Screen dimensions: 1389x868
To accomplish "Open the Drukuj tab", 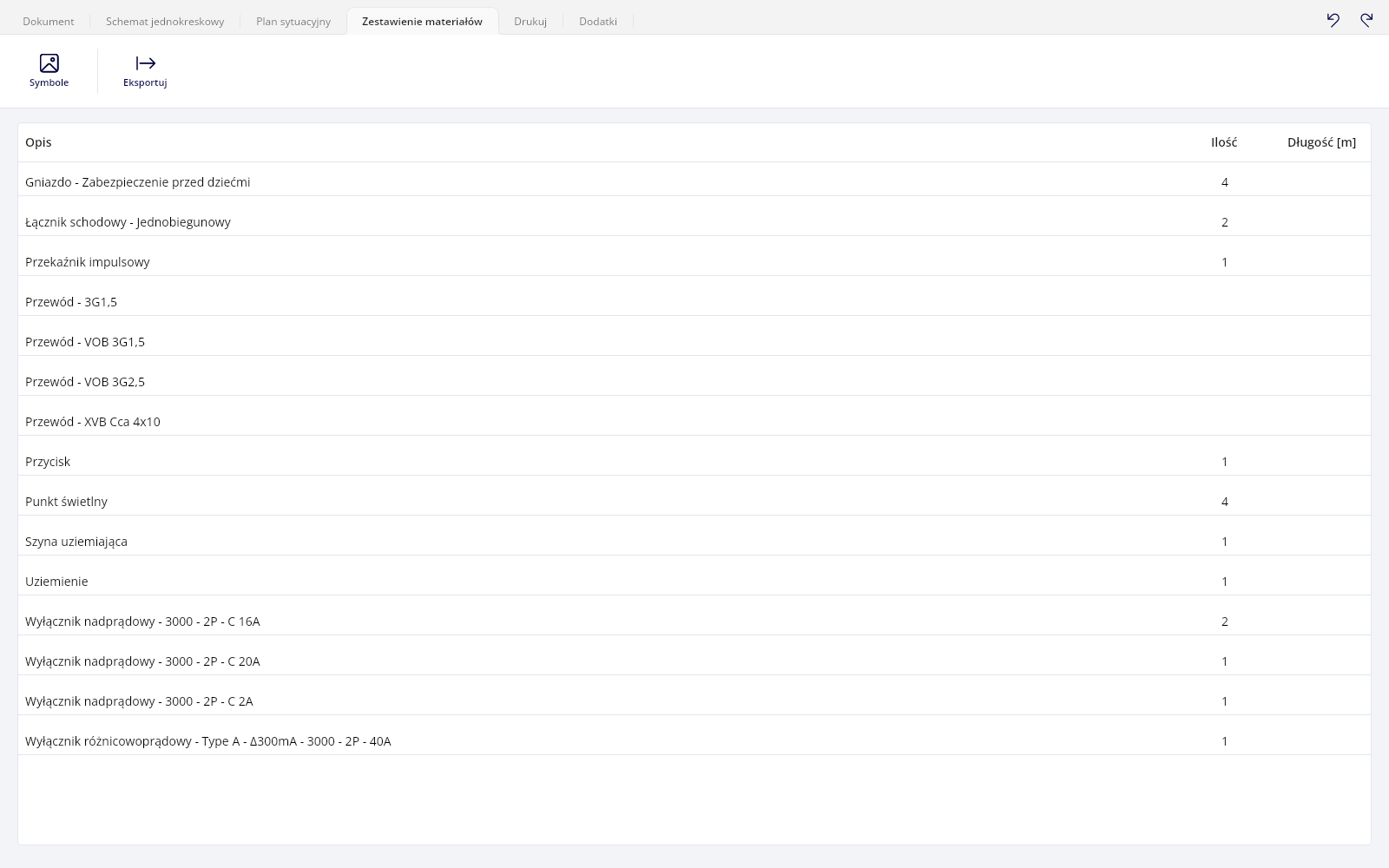I will coord(530,21).
